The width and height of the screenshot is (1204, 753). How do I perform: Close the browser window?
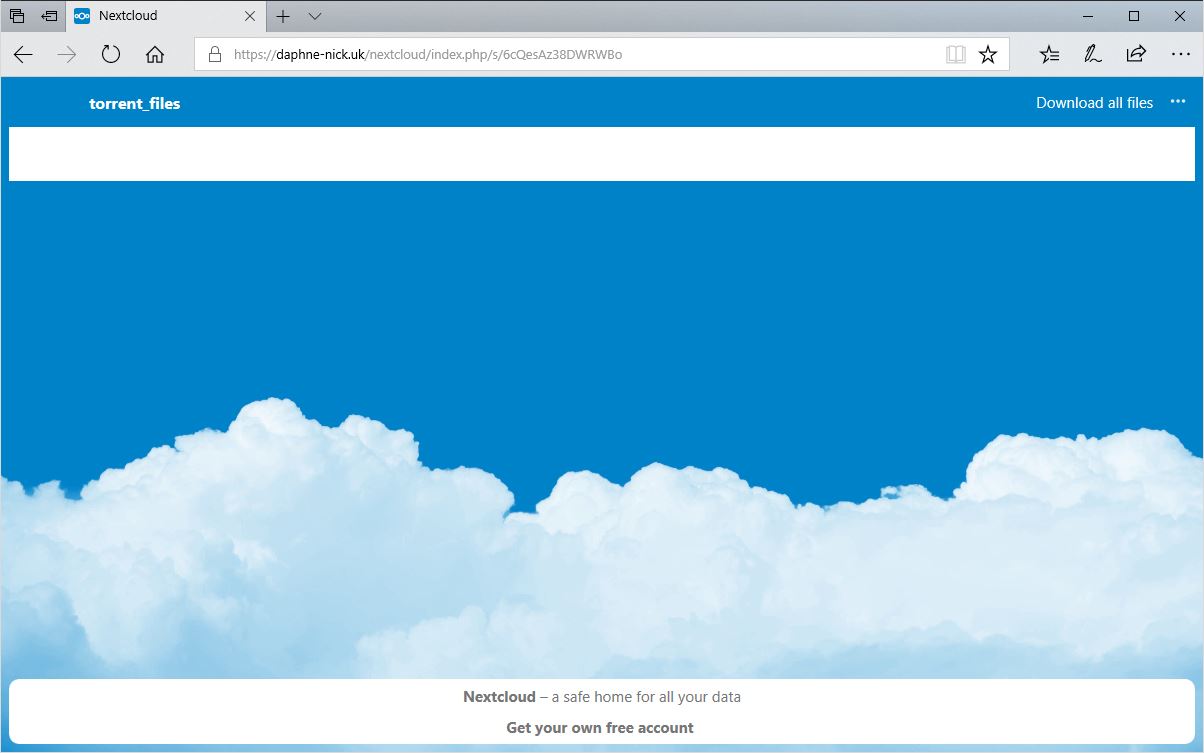click(1180, 16)
